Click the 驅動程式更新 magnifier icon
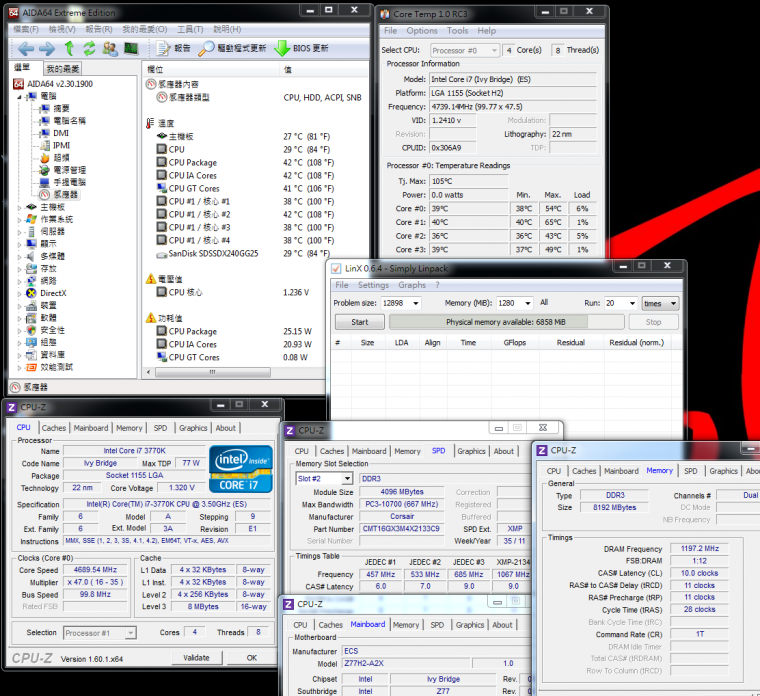This screenshot has height=696, width=760. (207, 48)
